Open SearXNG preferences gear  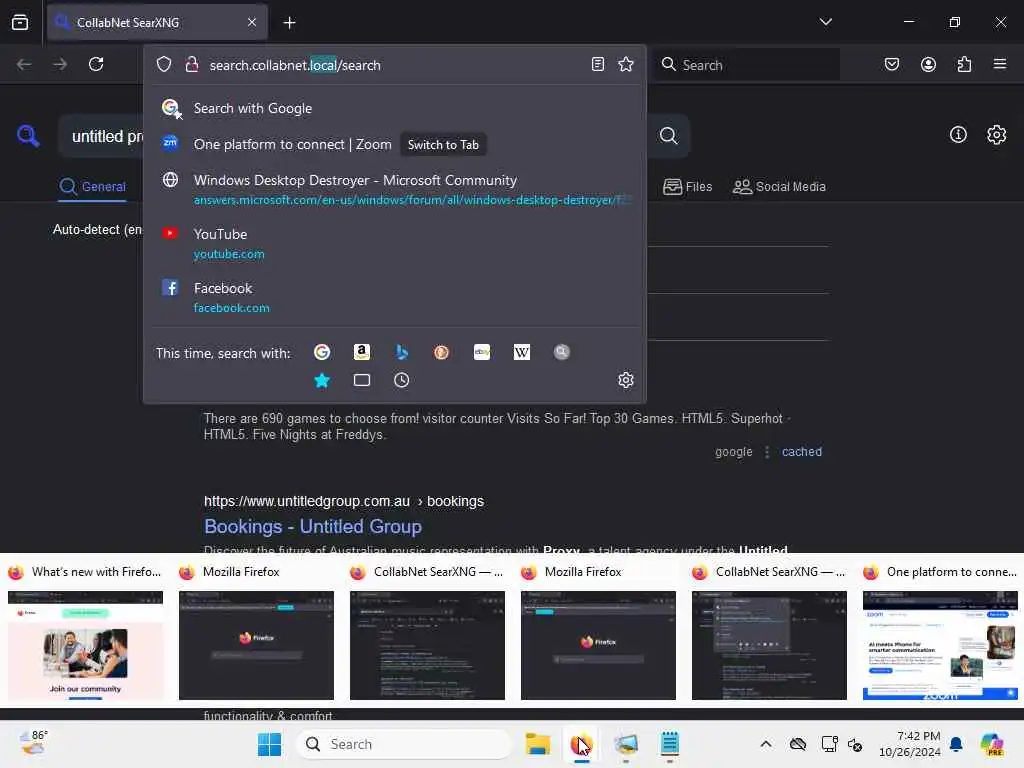997,135
